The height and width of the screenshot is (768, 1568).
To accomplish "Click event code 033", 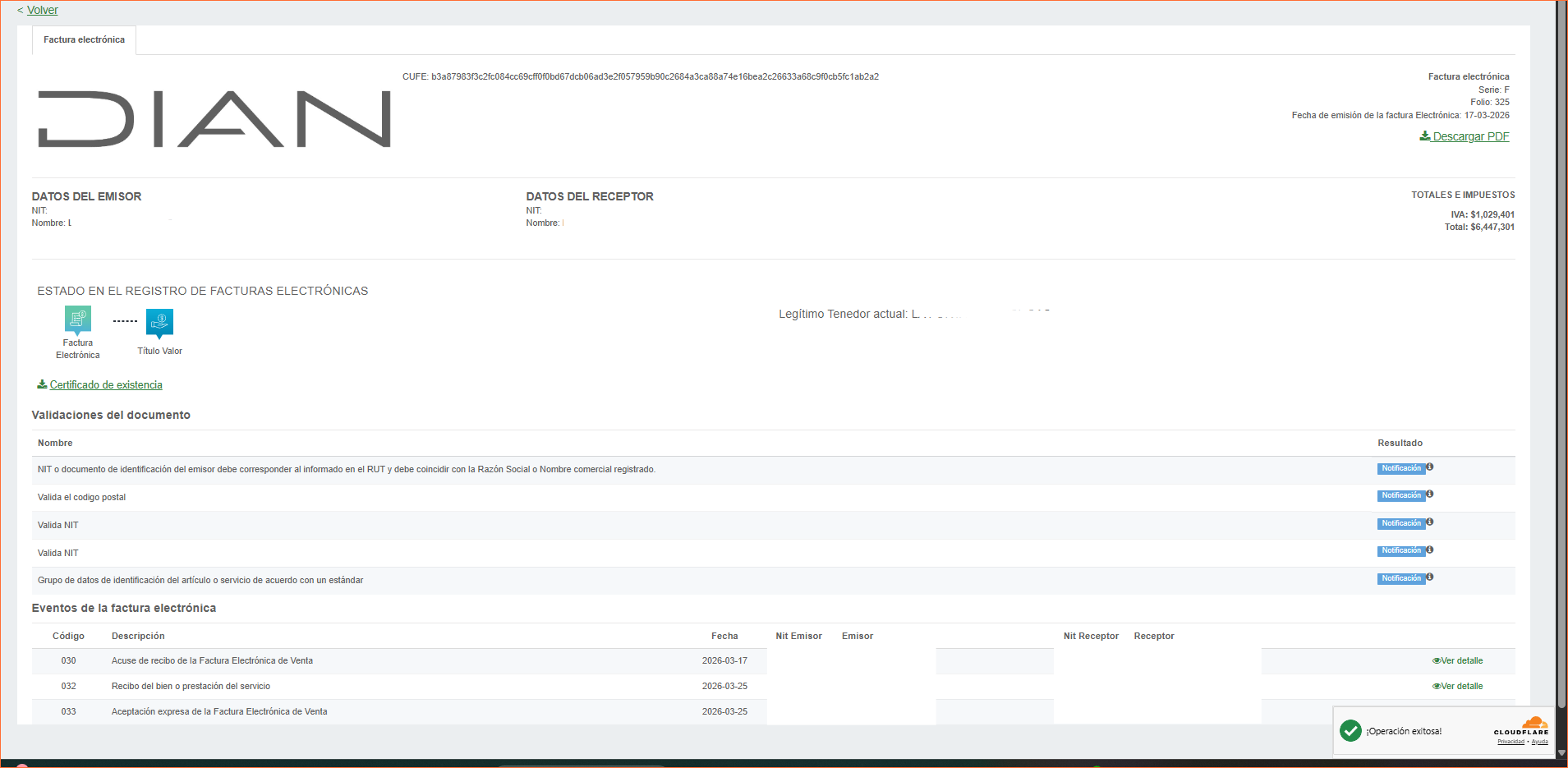I will [x=68, y=711].
